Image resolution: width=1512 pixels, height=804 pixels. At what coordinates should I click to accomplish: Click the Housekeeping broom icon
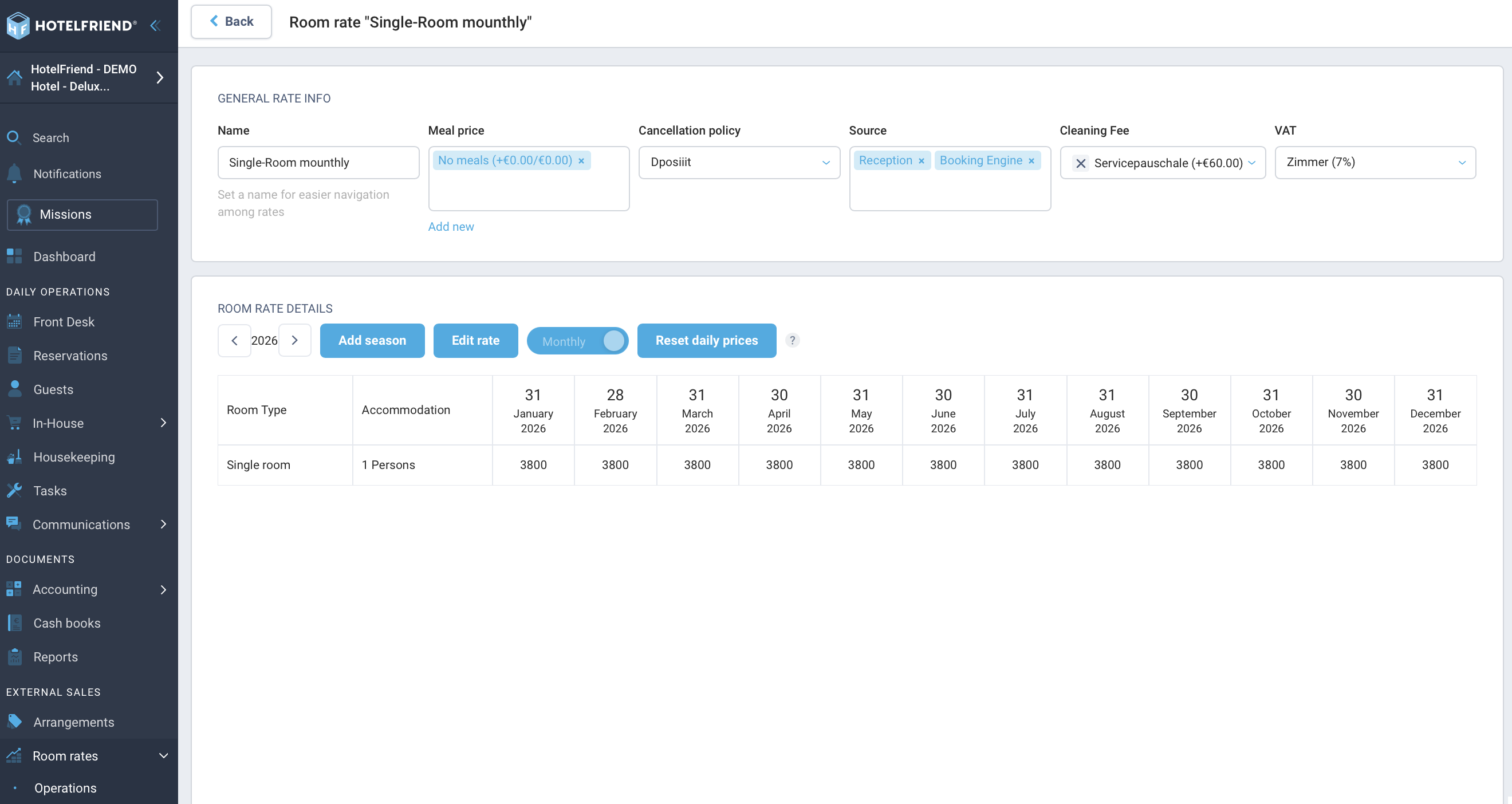point(14,456)
